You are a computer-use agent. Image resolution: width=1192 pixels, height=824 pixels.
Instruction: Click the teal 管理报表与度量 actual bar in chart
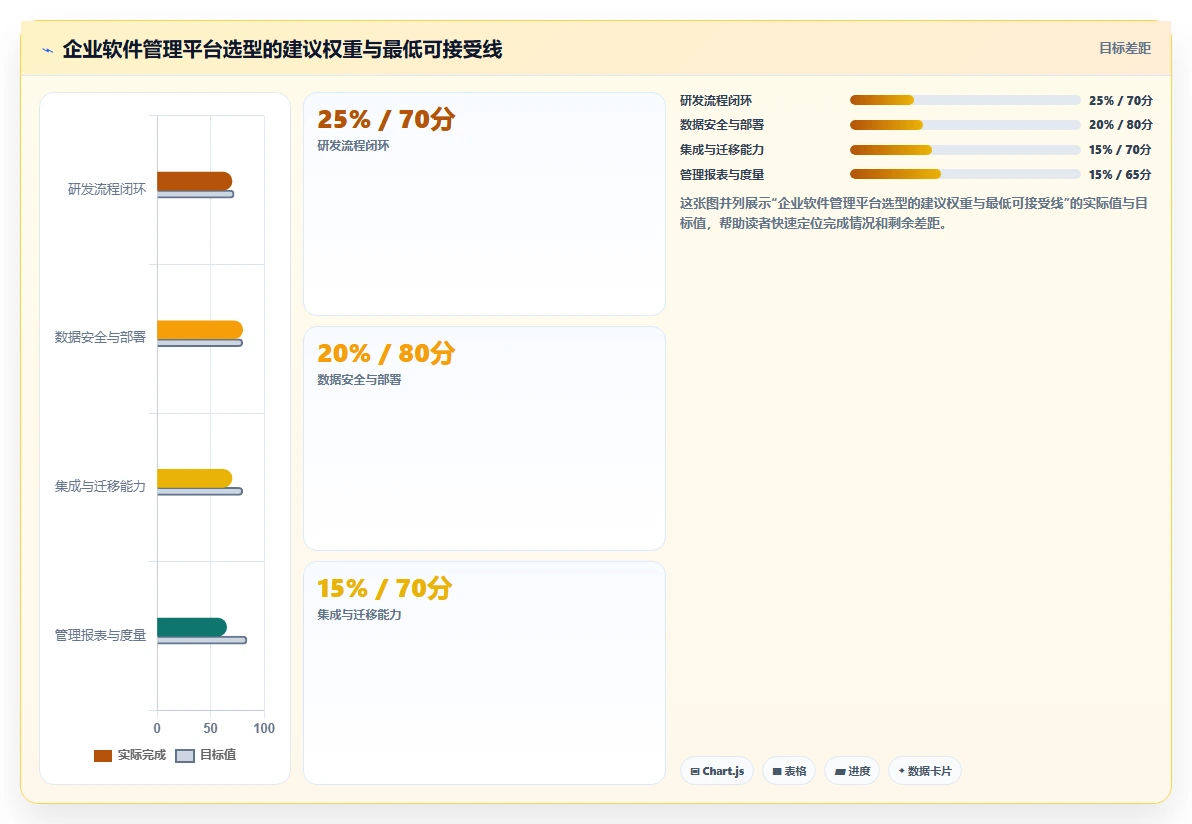[192, 627]
